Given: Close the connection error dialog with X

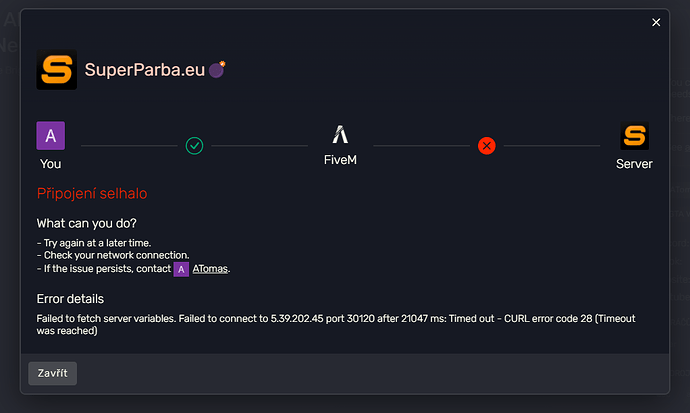Looking at the screenshot, I should pyautogui.click(x=656, y=22).
